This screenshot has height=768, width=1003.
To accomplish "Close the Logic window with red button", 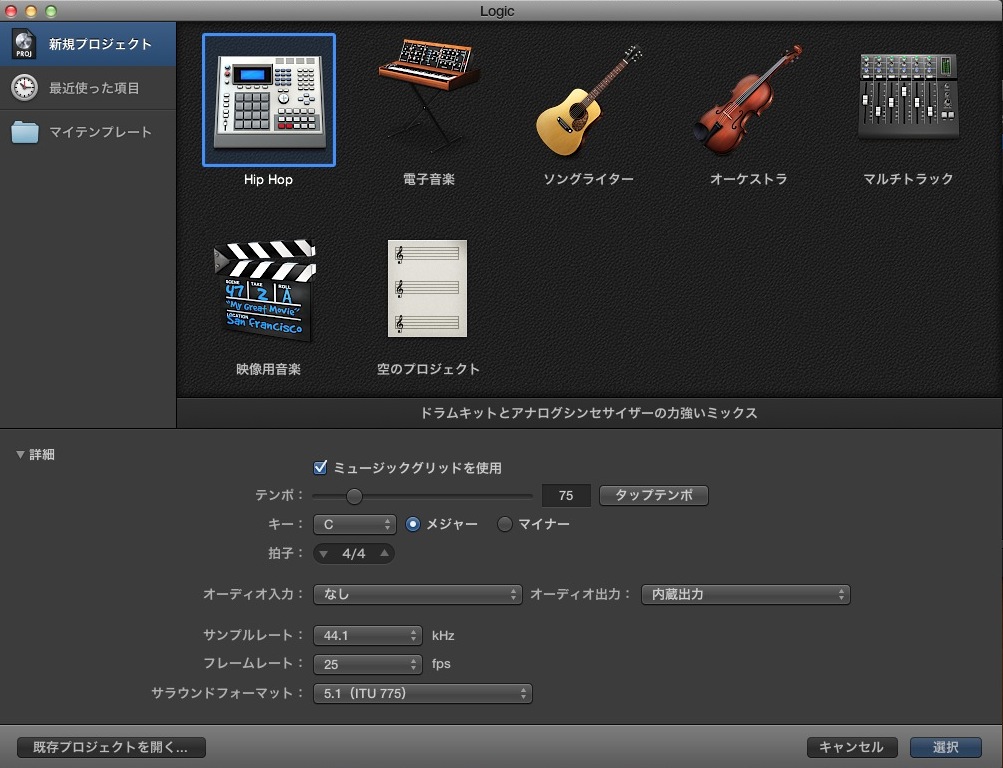I will click(11, 11).
